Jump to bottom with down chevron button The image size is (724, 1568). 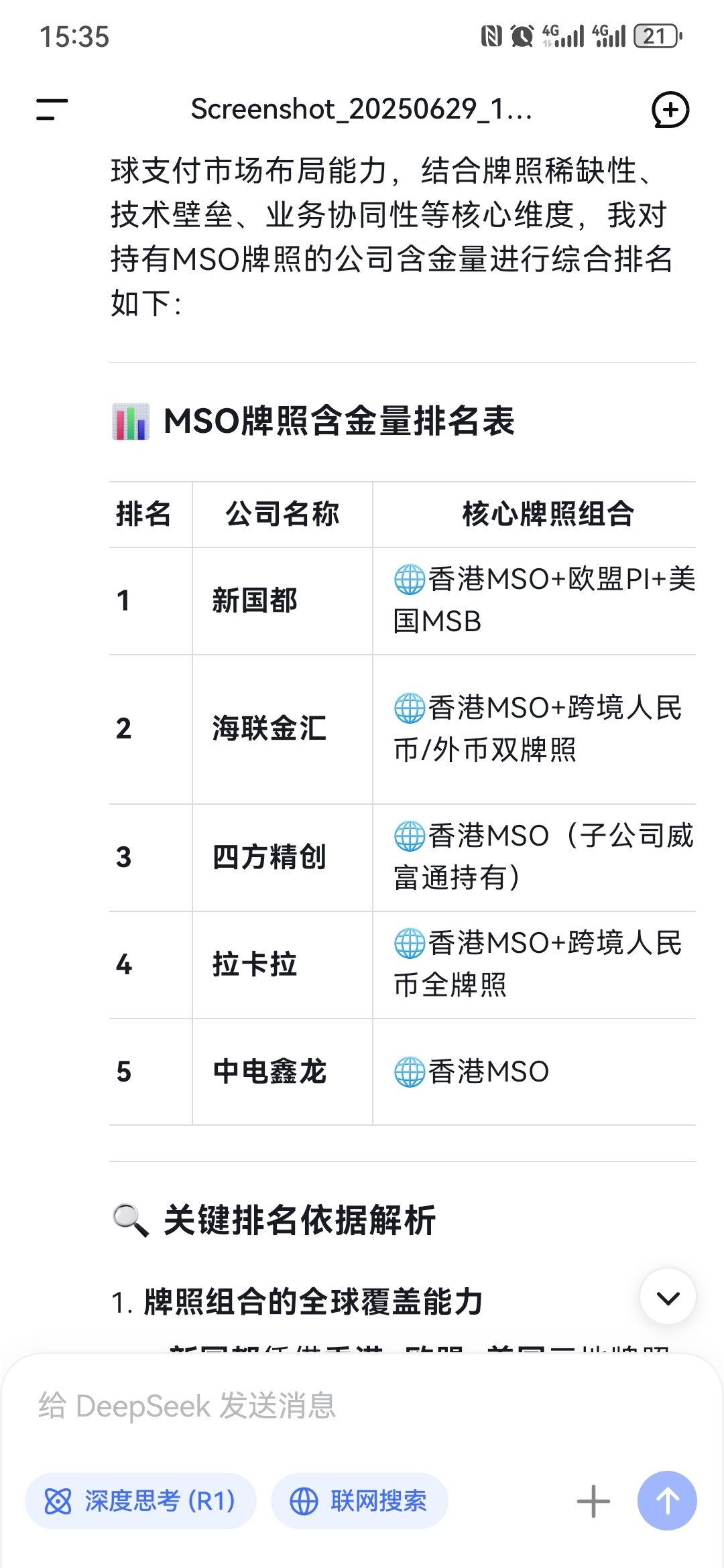click(668, 1297)
